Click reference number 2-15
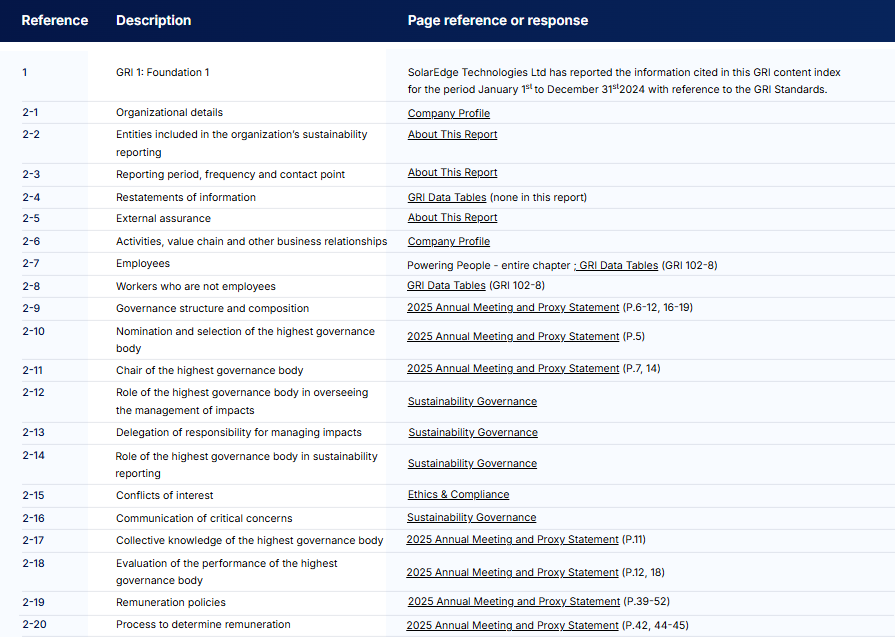Screen dimensions: 895x637 [33, 495]
